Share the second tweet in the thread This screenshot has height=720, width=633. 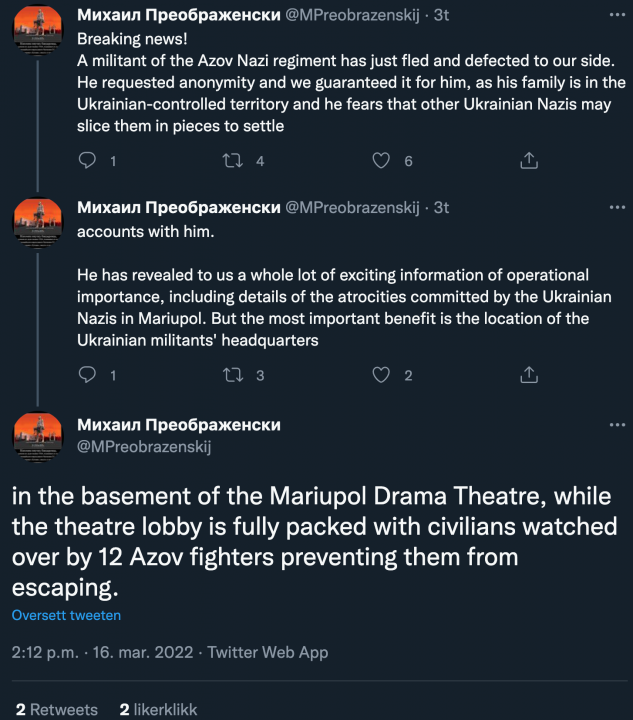tap(530, 375)
